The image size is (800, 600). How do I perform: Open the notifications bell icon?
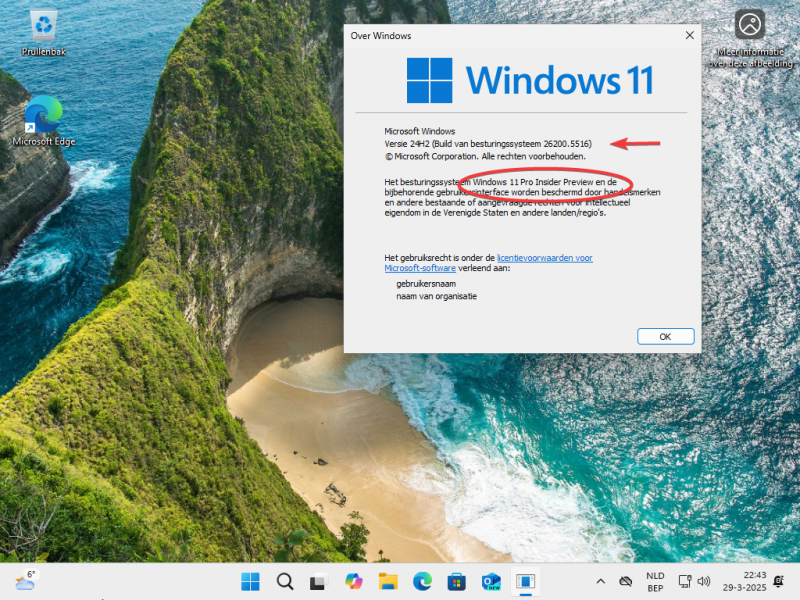[779, 581]
